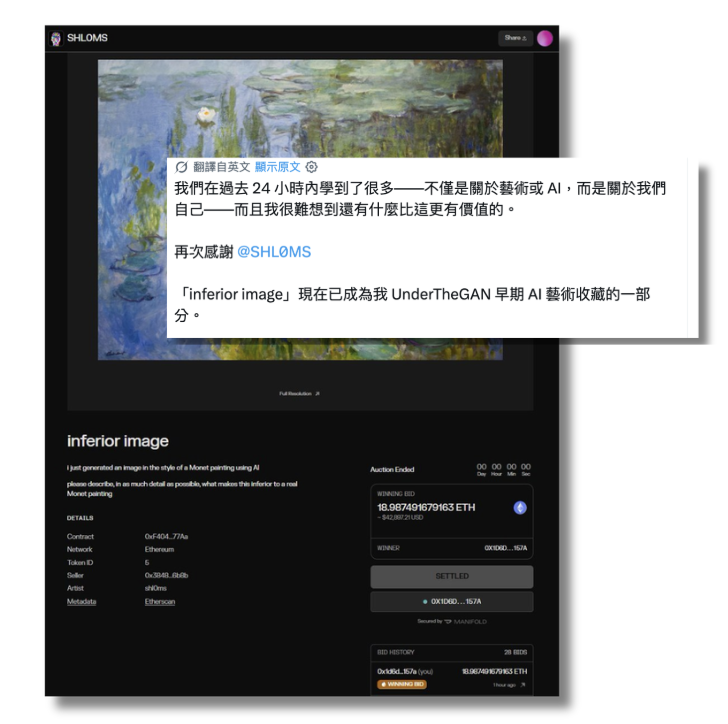
Task: Click the WINNING BID orange badge
Action: point(402,684)
